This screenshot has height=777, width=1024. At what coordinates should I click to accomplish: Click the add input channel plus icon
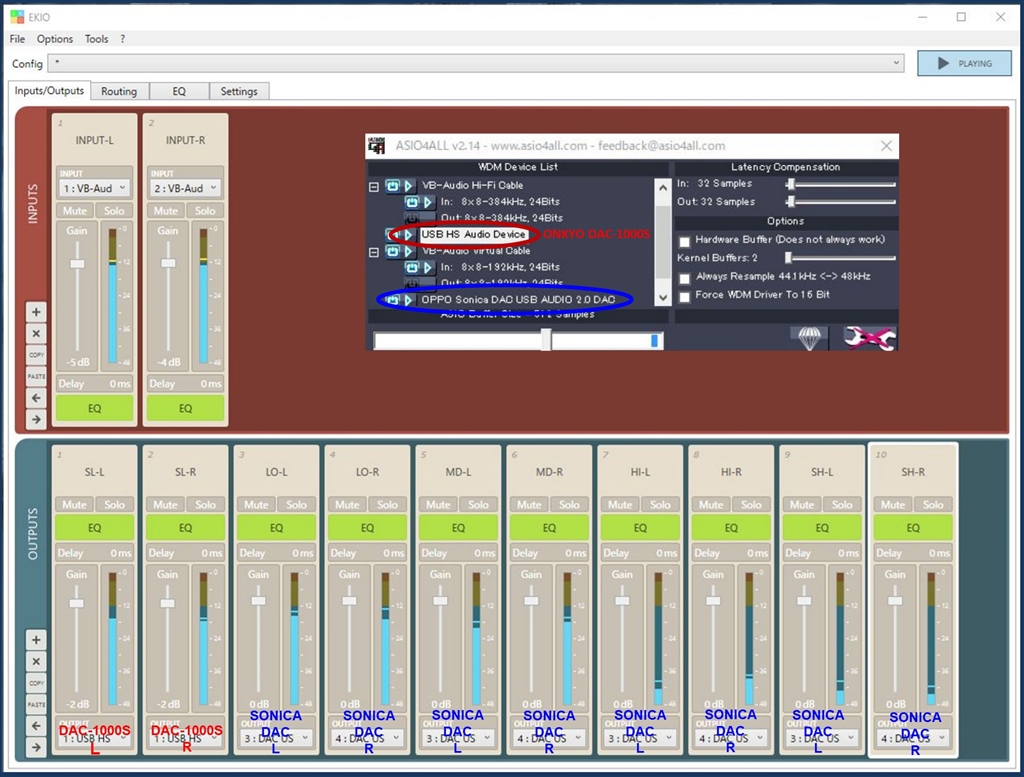click(x=36, y=312)
